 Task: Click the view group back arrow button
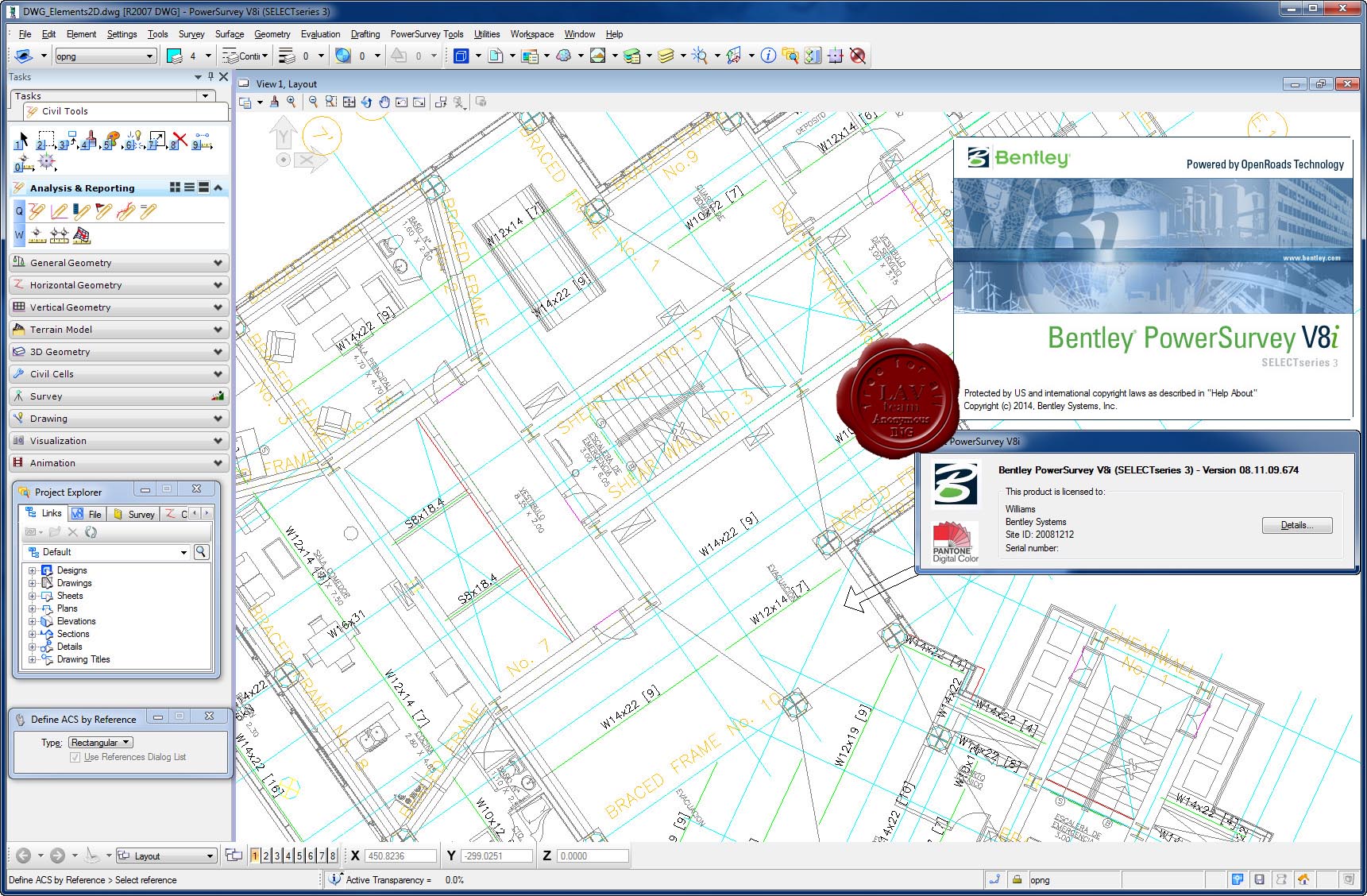tap(24, 855)
